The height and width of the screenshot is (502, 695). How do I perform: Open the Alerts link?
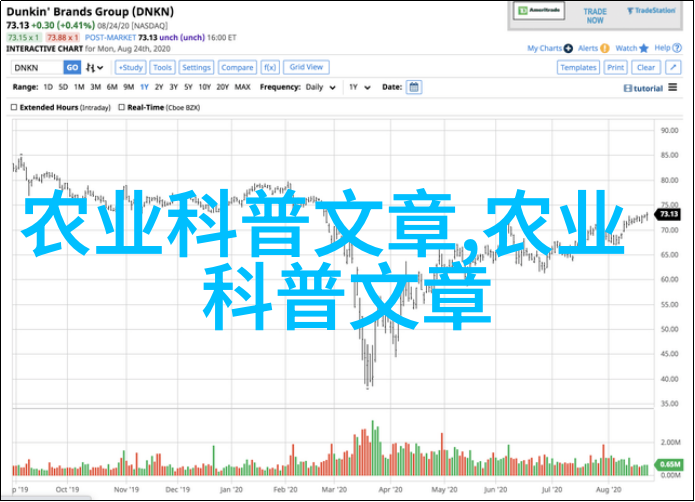pyautogui.click(x=588, y=48)
